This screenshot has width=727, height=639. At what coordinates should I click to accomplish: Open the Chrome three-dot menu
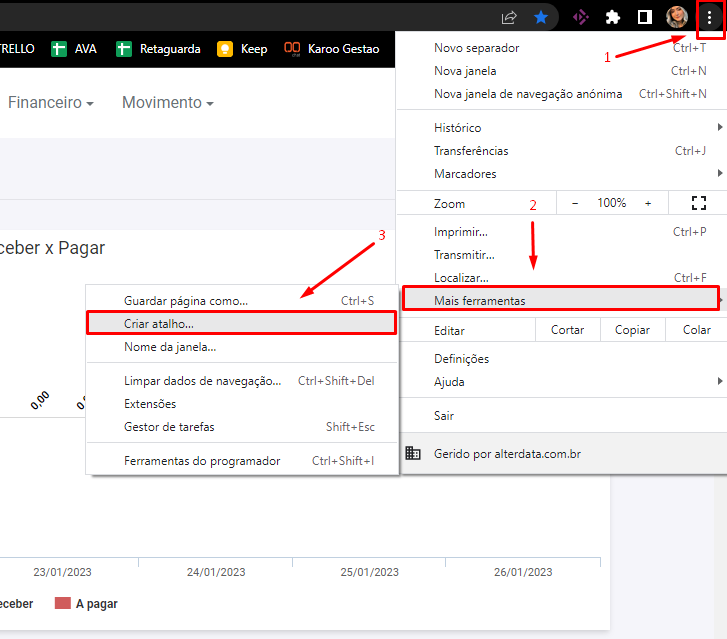click(x=709, y=18)
